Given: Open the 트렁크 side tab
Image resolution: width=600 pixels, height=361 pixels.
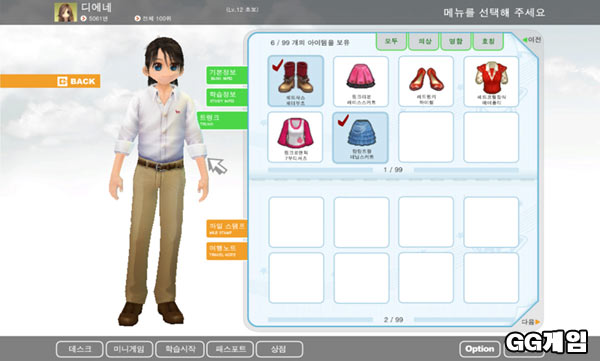Looking at the screenshot, I should click(x=222, y=120).
